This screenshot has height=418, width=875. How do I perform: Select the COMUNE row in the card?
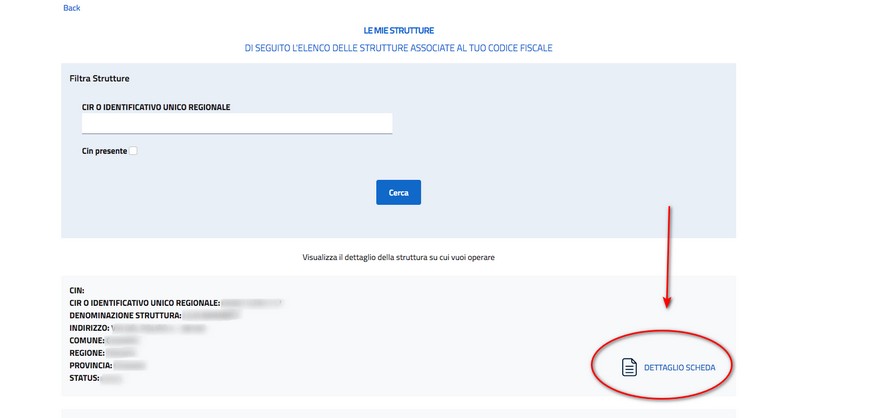(87, 341)
